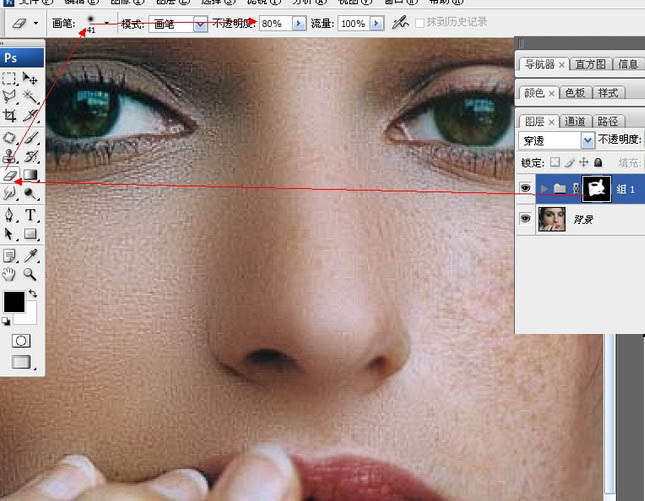The height and width of the screenshot is (501, 645).
Task: Select the Patch healing tool
Action: click(x=9, y=138)
